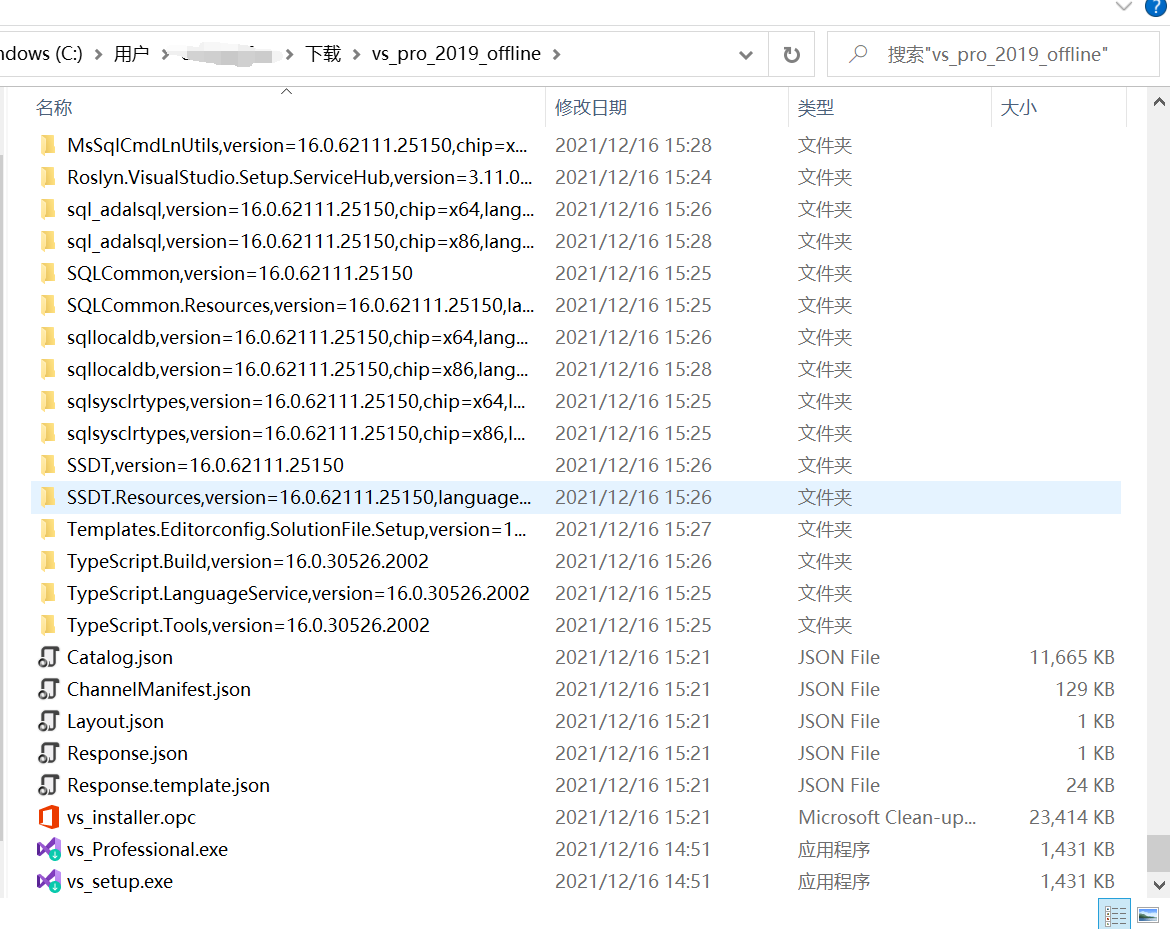Click the Layout.json file icon
This screenshot has height=929, width=1170.
click(49, 722)
